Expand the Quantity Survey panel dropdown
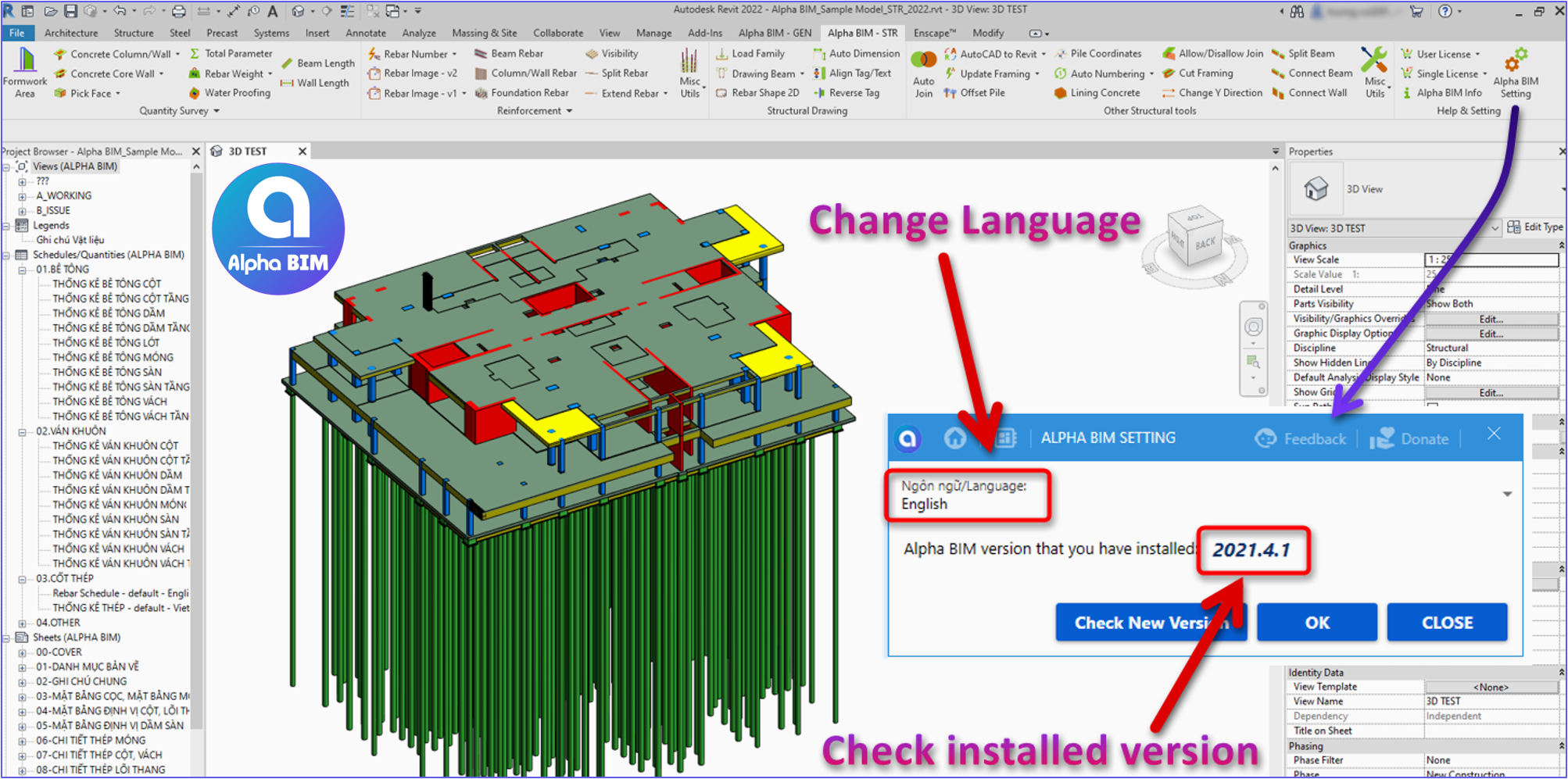The width and height of the screenshot is (1568, 779). [217, 111]
